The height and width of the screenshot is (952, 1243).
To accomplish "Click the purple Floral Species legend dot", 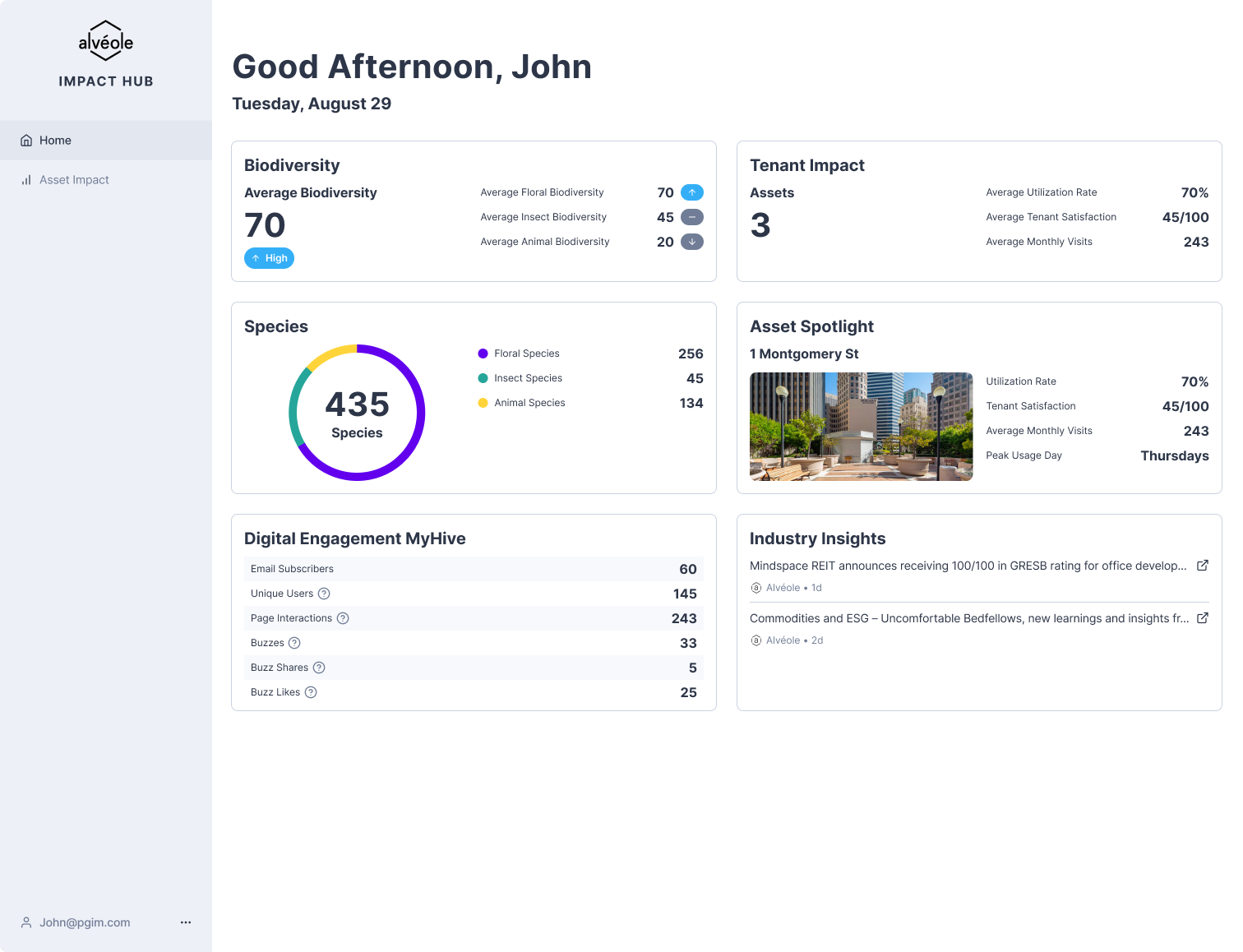I will pyautogui.click(x=483, y=354).
